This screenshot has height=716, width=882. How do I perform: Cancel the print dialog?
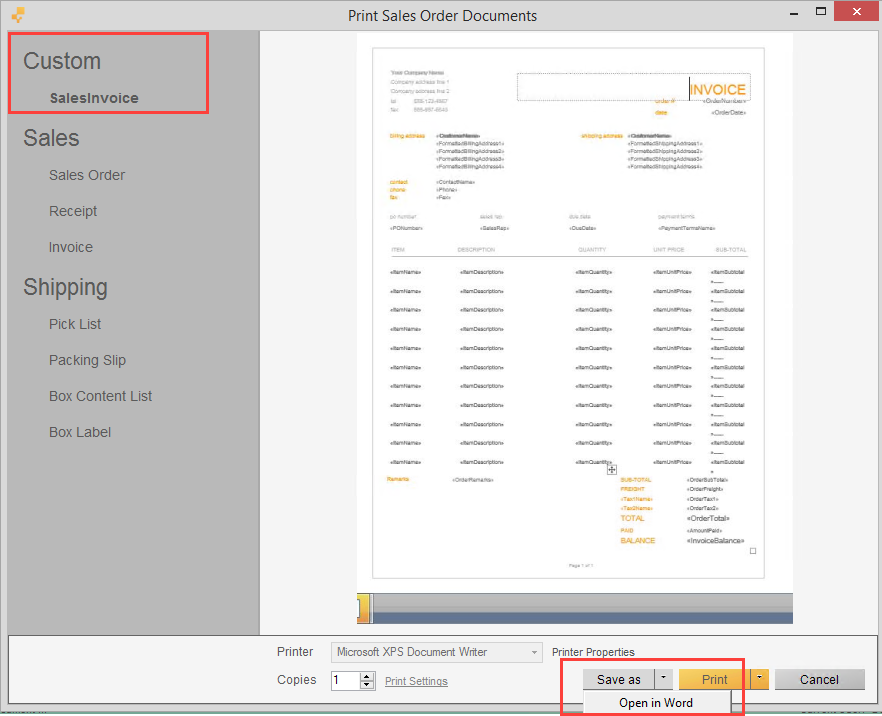tap(819, 679)
